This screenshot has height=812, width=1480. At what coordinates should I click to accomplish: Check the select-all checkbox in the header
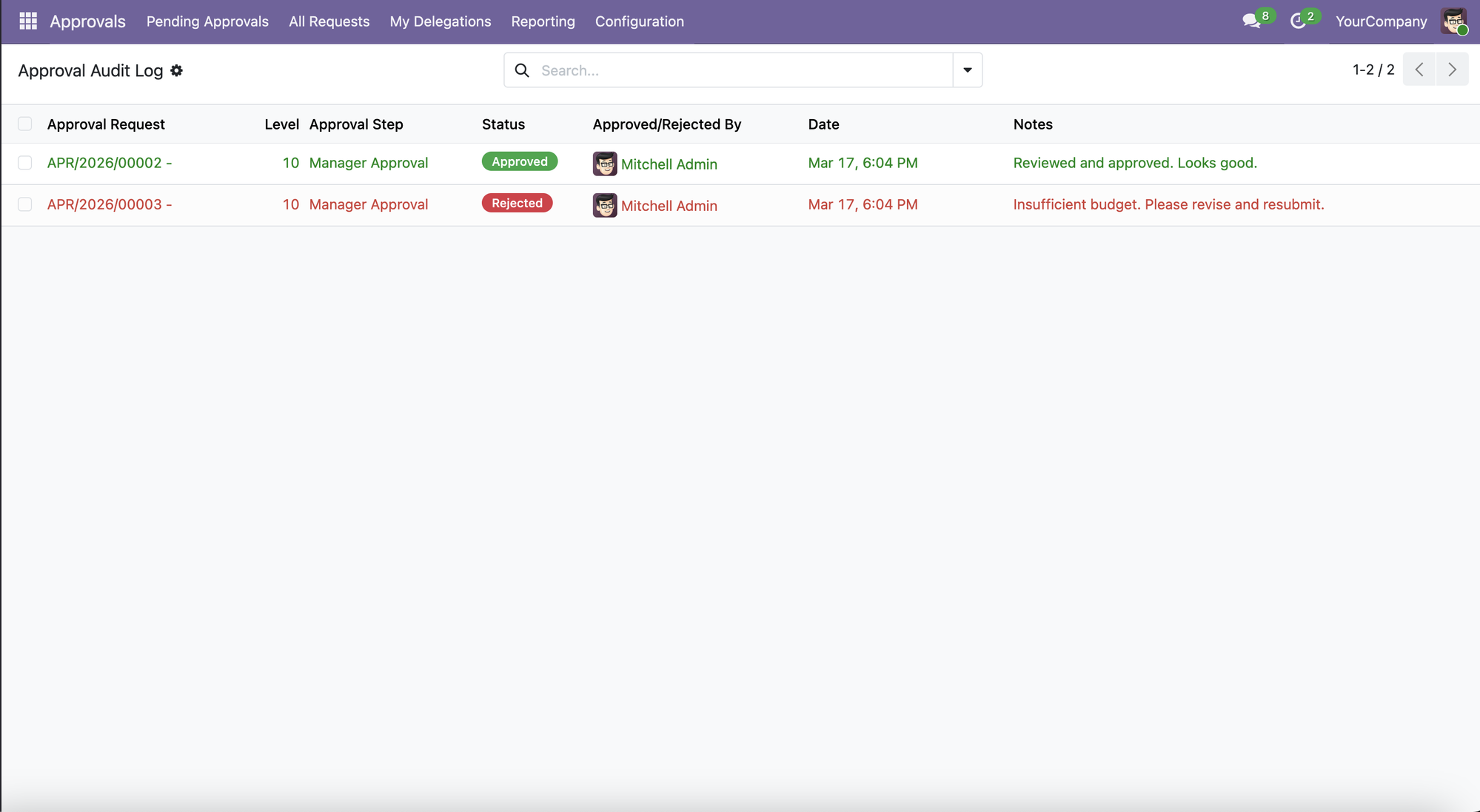24,124
